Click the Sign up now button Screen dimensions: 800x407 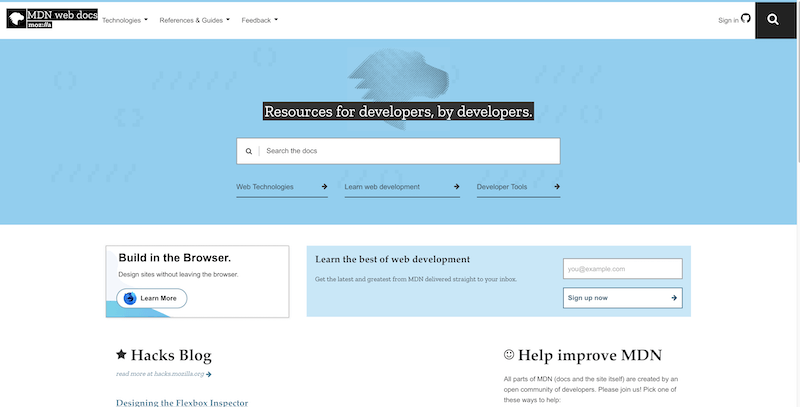[622, 298]
